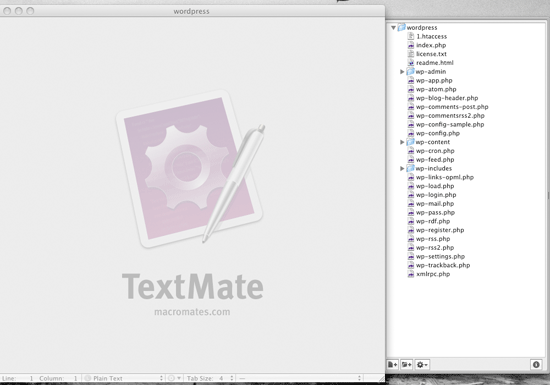Screen dimensions: 550x385
Task: Select the wp-config.php file icon
Action: pos(411,133)
